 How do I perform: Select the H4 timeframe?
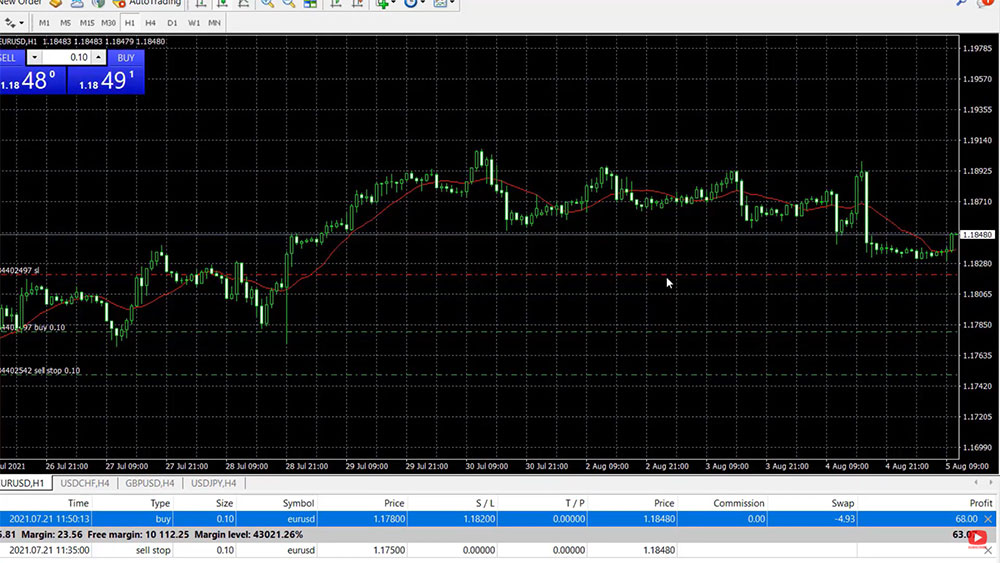tap(151, 23)
